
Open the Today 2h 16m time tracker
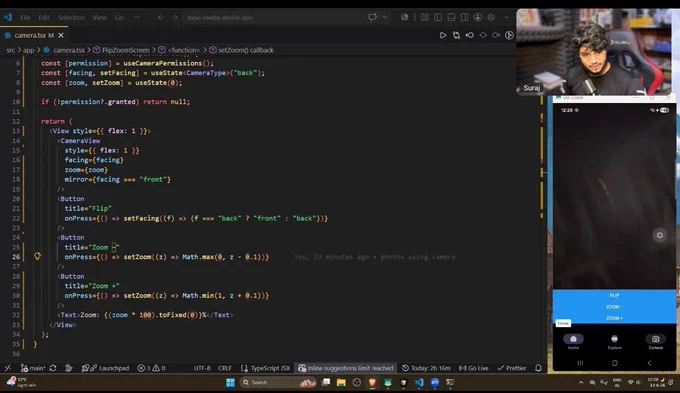(426, 368)
